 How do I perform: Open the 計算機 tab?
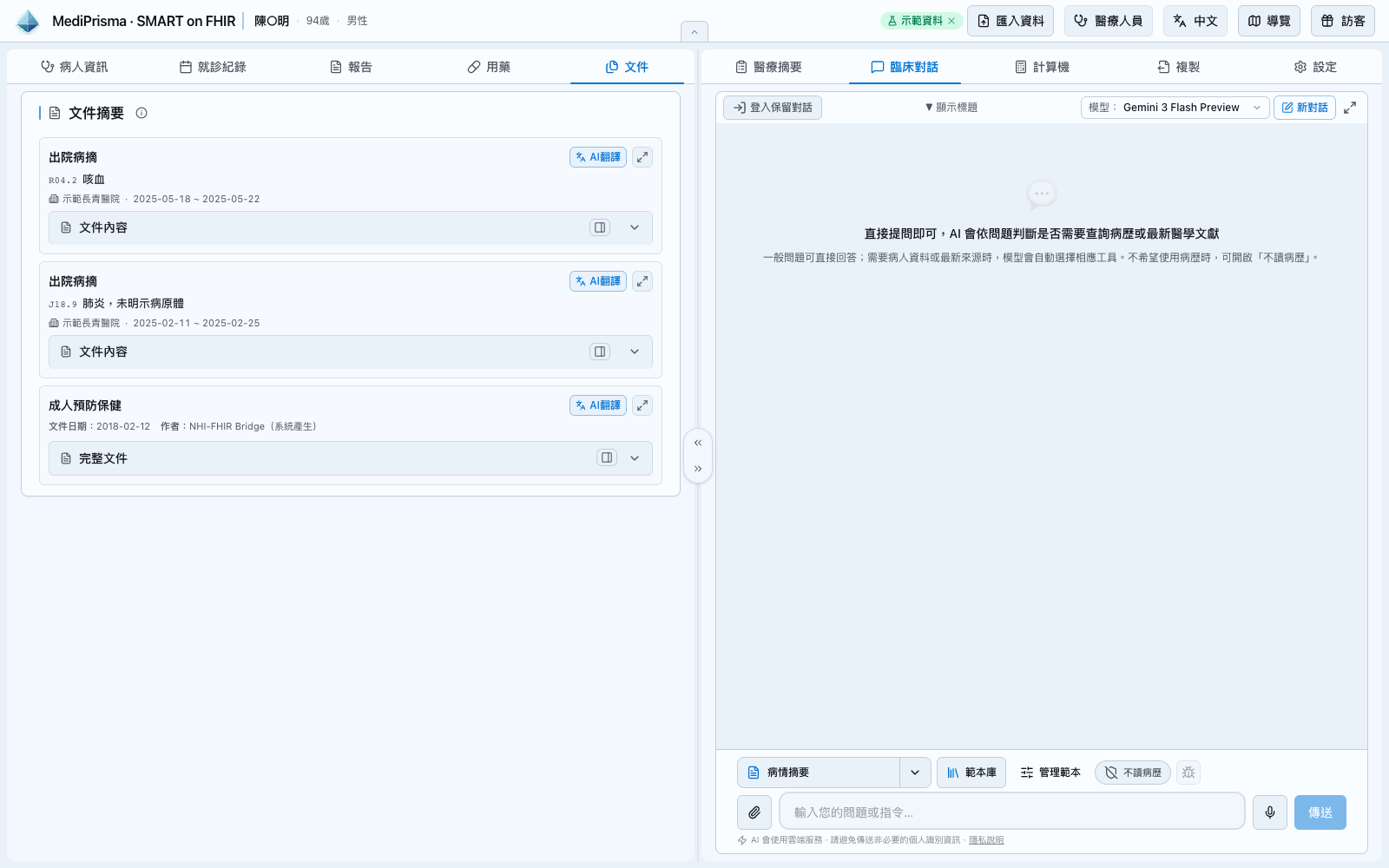coord(1042,67)
